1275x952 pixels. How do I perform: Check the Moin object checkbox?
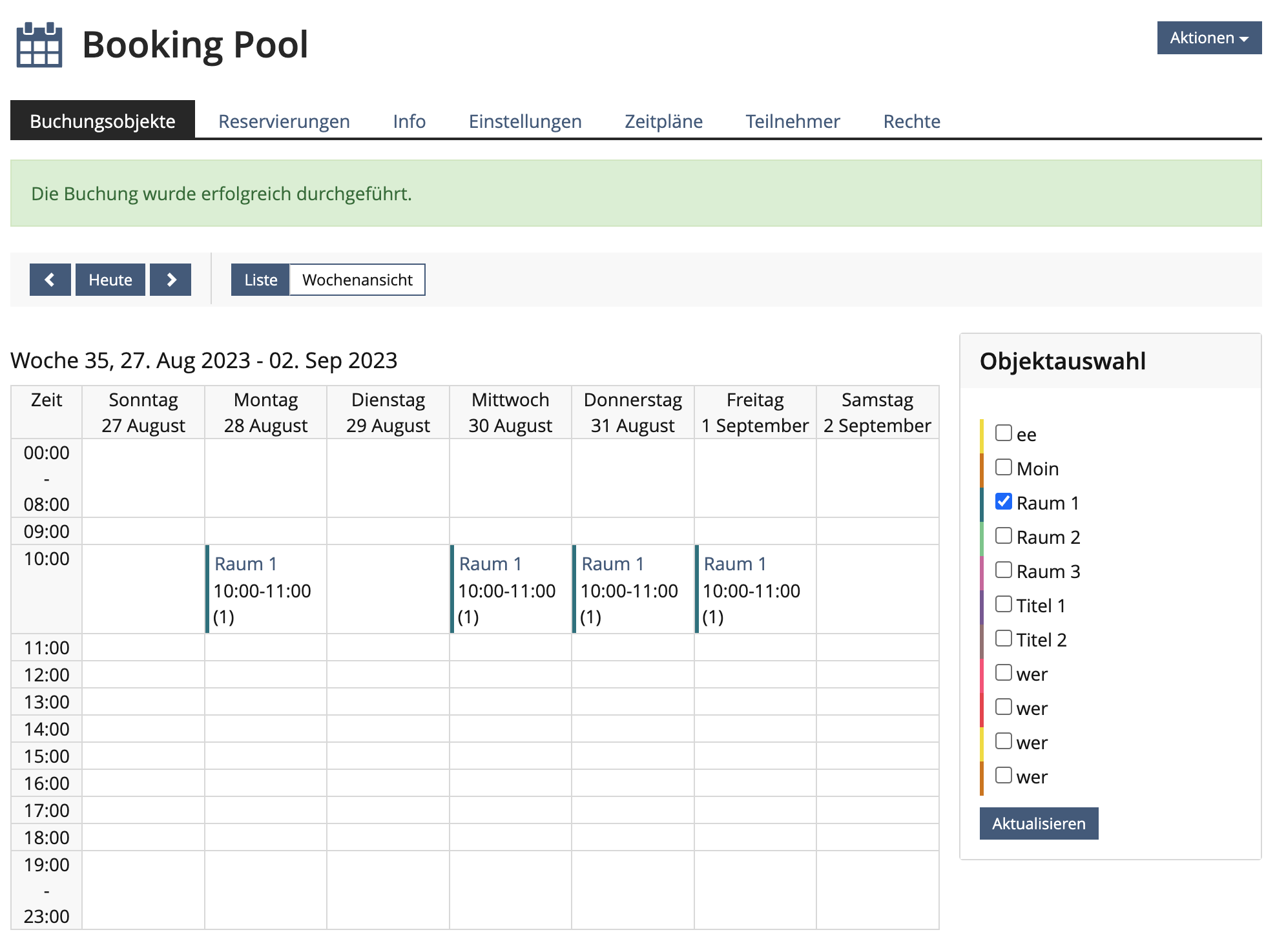click(x=1003, y=468)
